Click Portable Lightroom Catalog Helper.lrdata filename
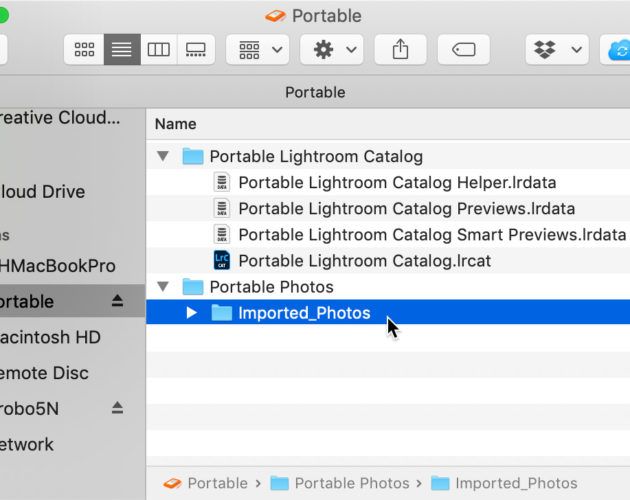Screen dimensions: 630x500 click(x=397, y=182)
